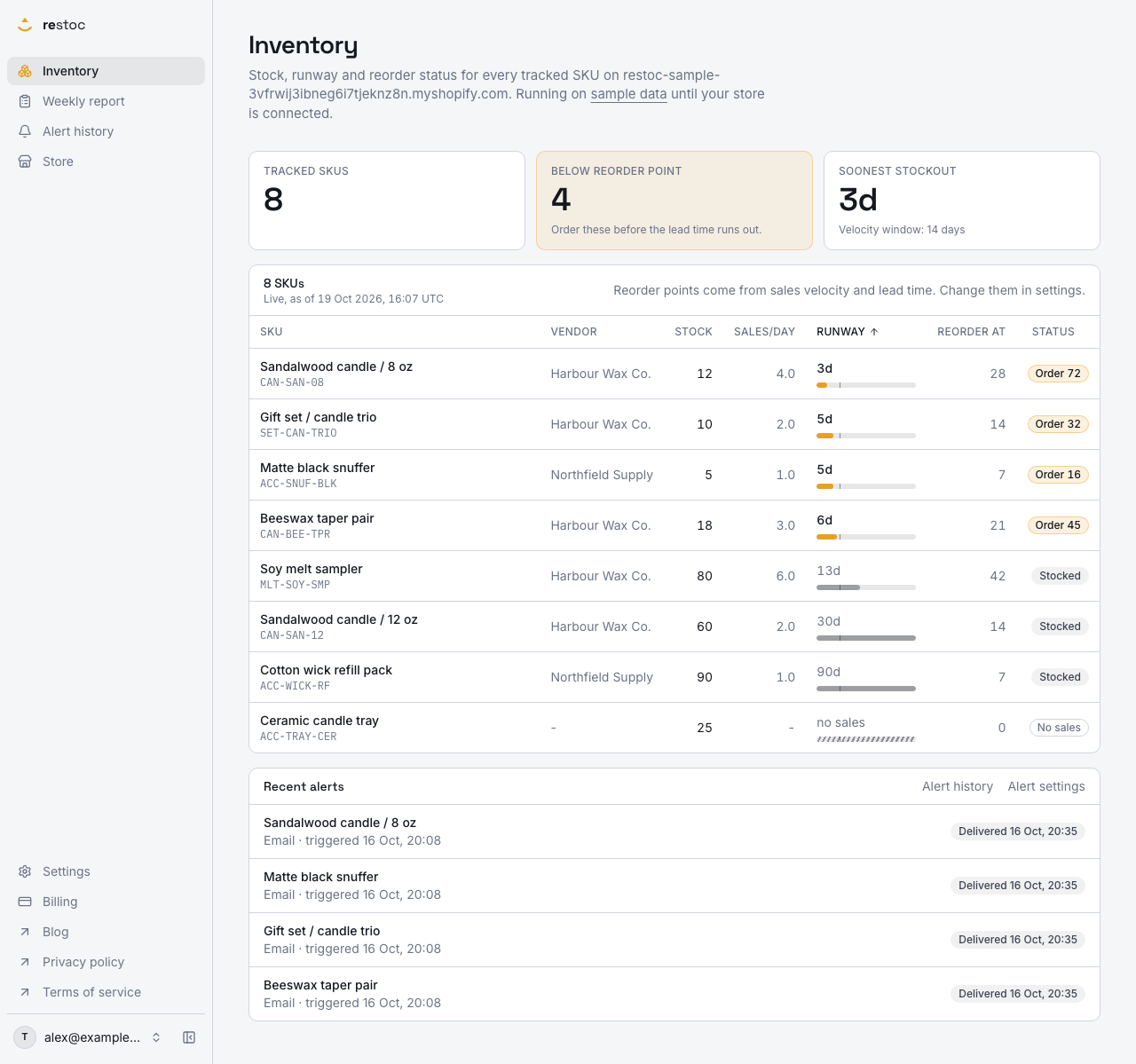Select Beeswax taper pair SKU name in table
This screenshot has height=1064, width=1136.
click(x=317, y=518)
